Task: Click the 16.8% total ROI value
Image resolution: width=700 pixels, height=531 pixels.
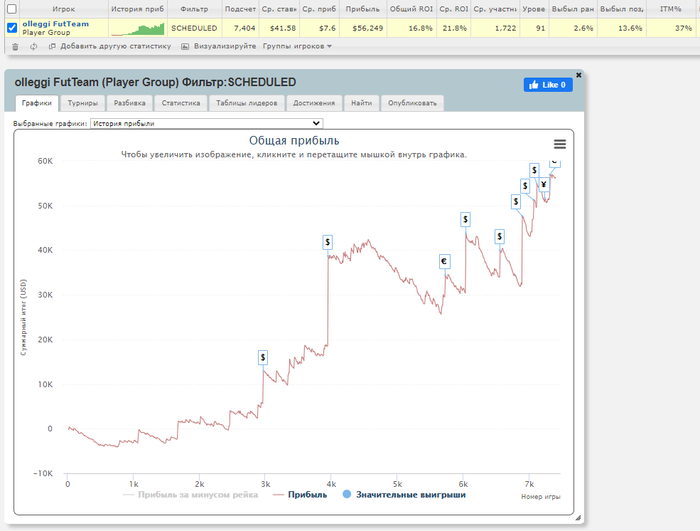Action: (x=421, y=28)
